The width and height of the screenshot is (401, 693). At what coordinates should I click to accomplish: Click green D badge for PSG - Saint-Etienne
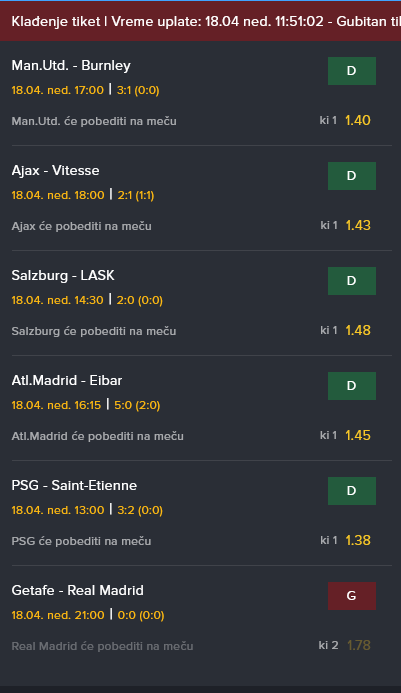(x=351, y=491)
